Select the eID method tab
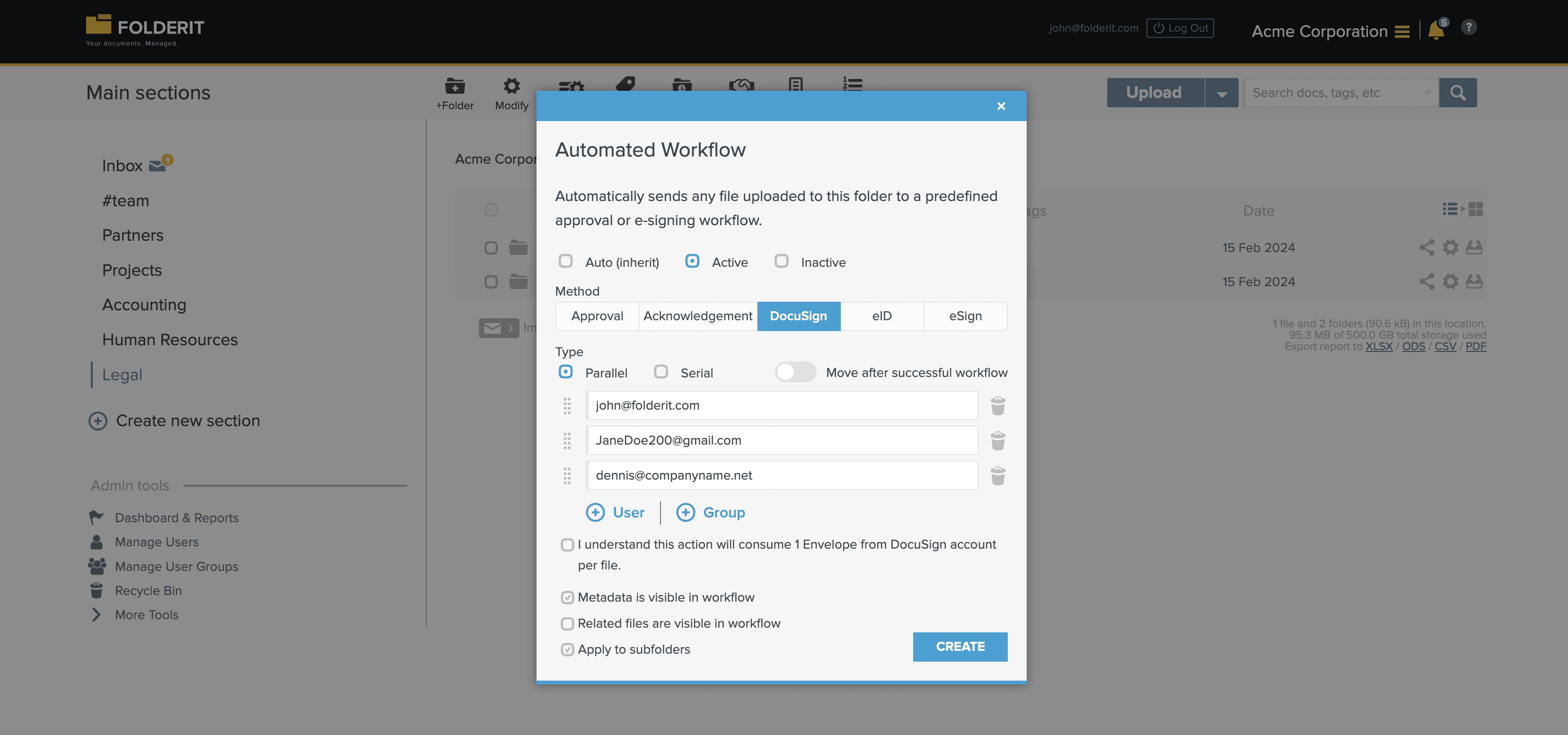 (x=881, y=316)
